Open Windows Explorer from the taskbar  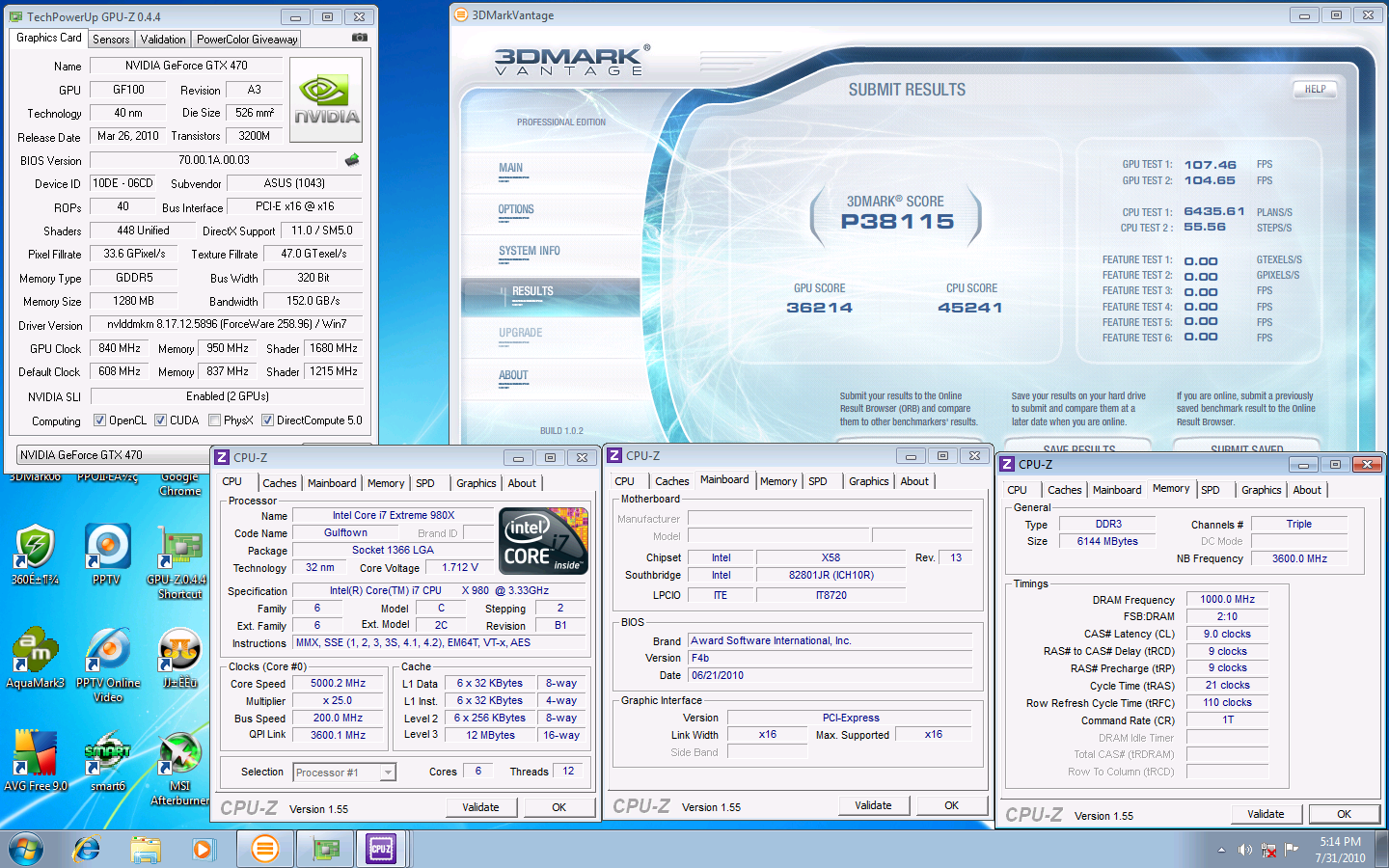tap(146, 849)
